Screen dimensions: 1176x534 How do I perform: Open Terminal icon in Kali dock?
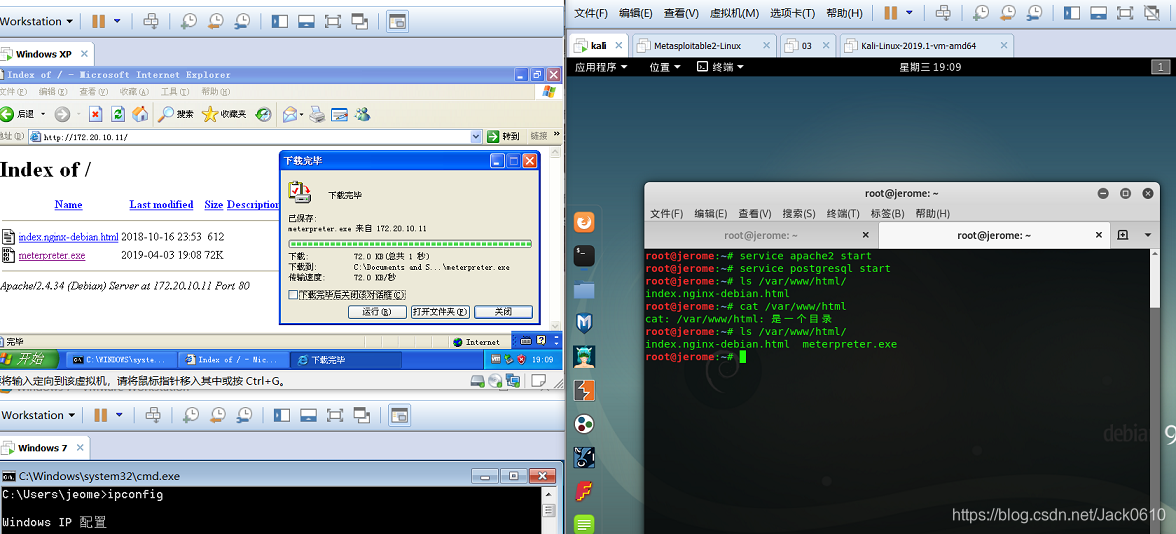584,256
